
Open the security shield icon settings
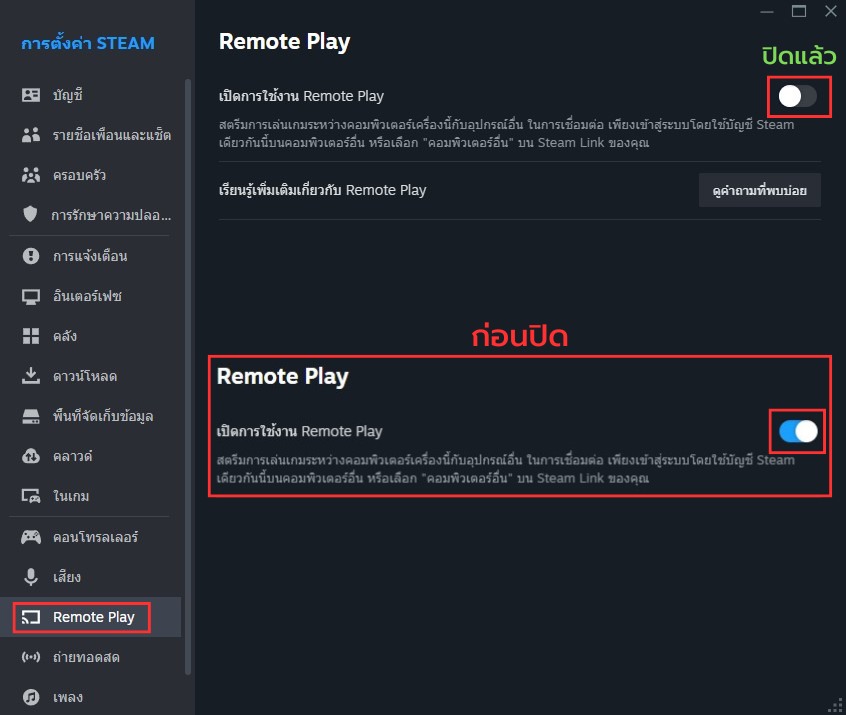point(31,215)
